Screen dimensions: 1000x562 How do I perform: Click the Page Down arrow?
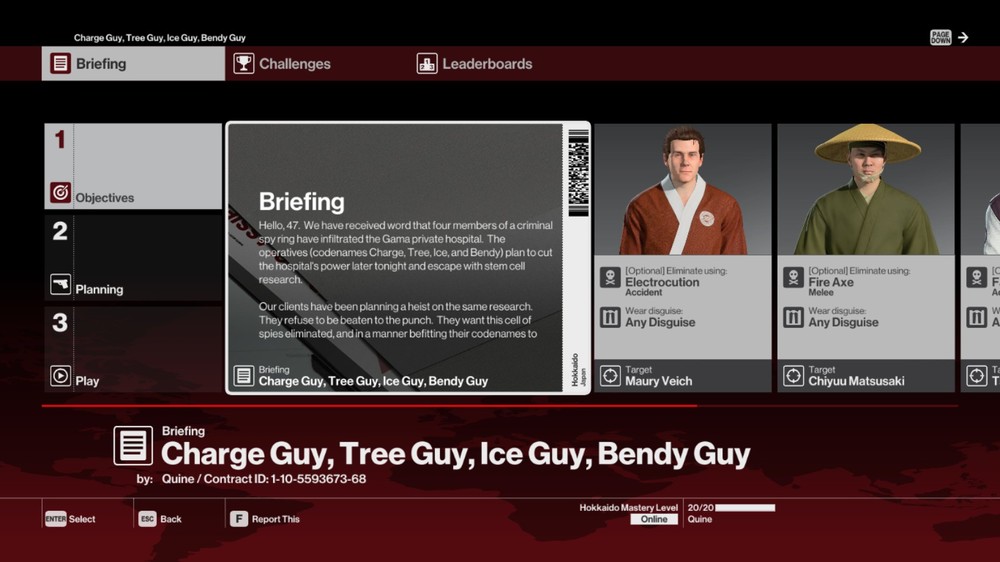[962, 38]
